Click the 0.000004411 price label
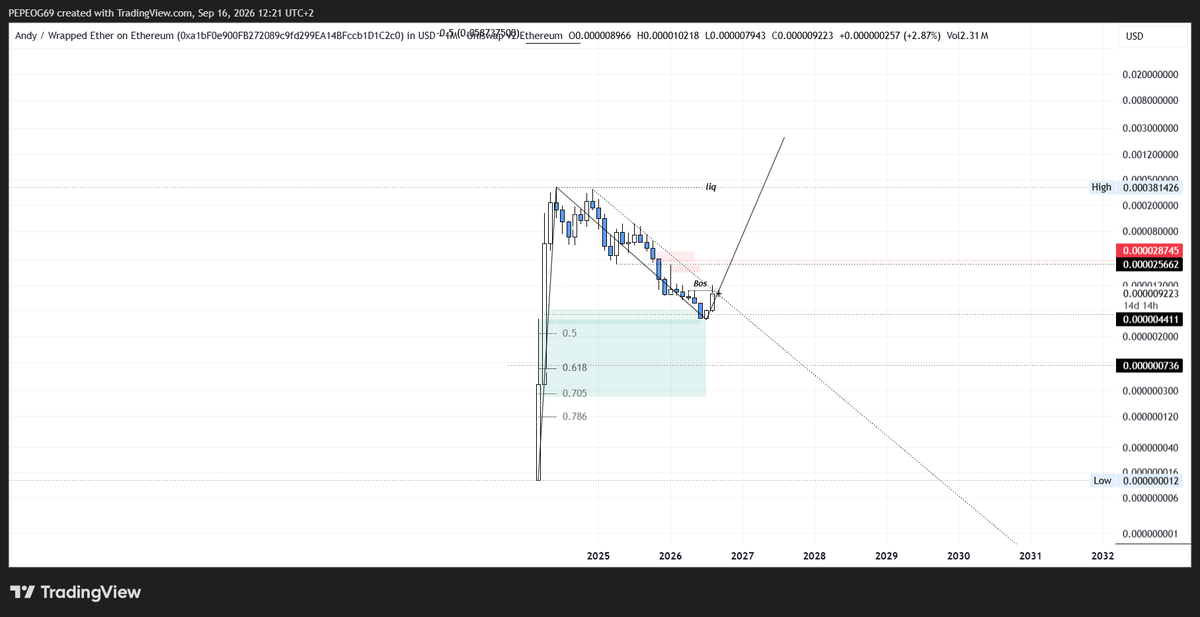The height and width of the screenshot is (617, 1200). (x=1150, y=319)
